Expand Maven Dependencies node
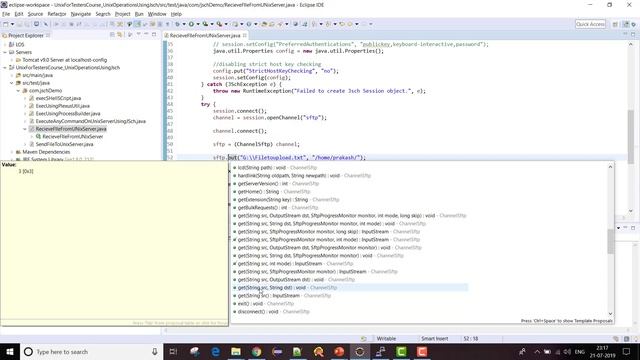 [x=12, y=152]
